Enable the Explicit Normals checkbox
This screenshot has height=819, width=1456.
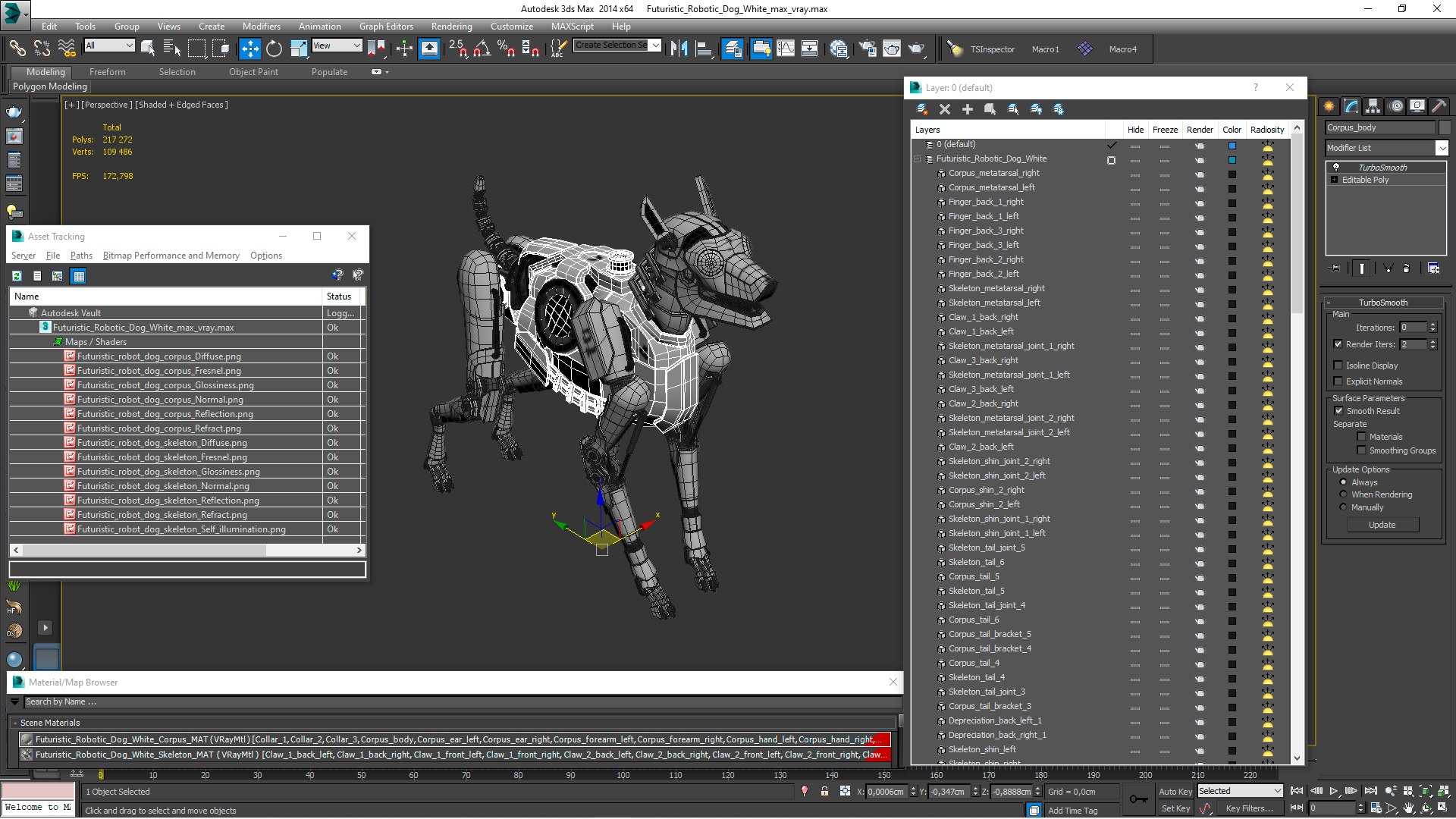click(x=1338, y=381)
